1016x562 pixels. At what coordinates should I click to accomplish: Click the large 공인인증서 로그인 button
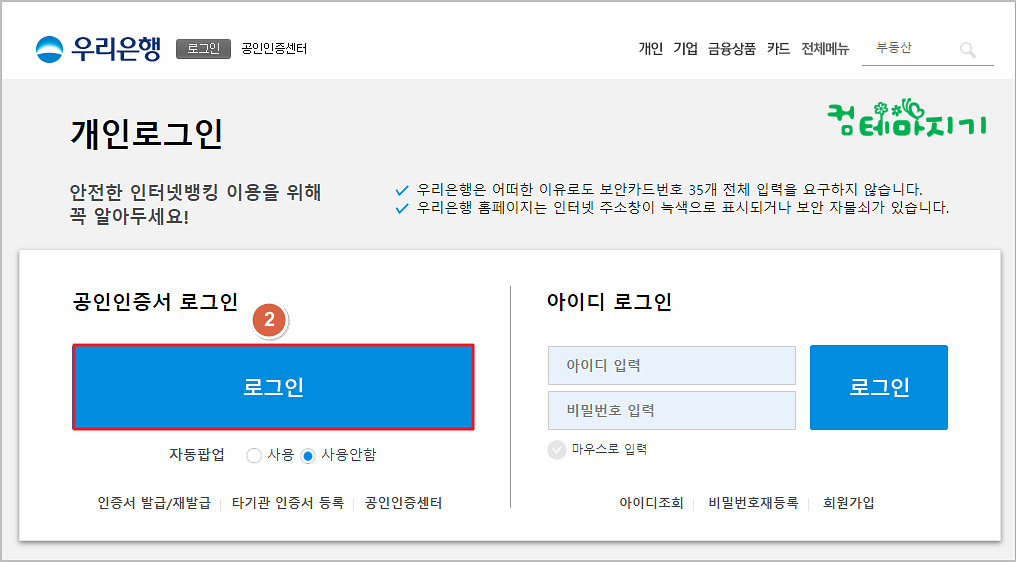273,387
